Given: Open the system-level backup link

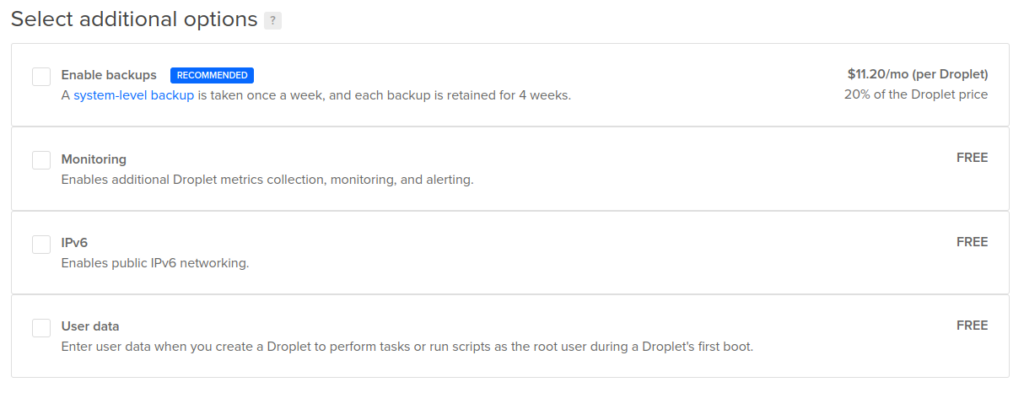Looking at the screenshot, I should [133, 95].
